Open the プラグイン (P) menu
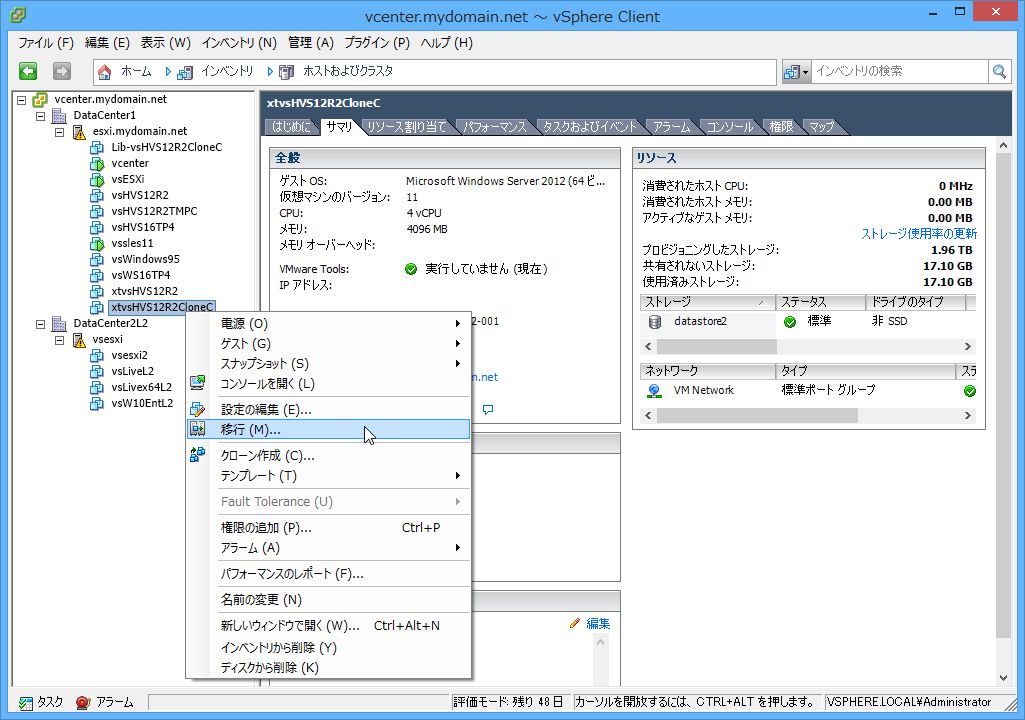The height and width of the screenshot is (720, 1025). click(x=377, y=43)
